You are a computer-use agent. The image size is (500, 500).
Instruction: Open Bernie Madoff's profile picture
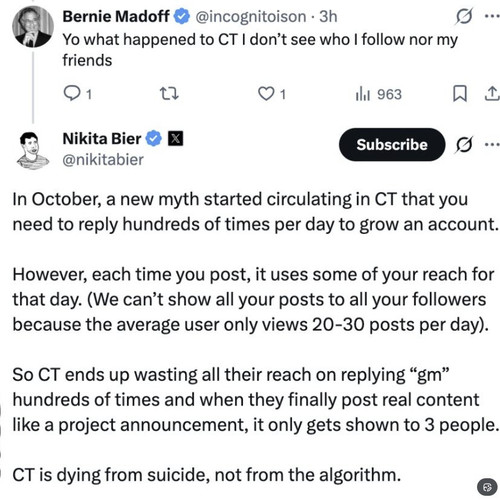pos(33,26)
